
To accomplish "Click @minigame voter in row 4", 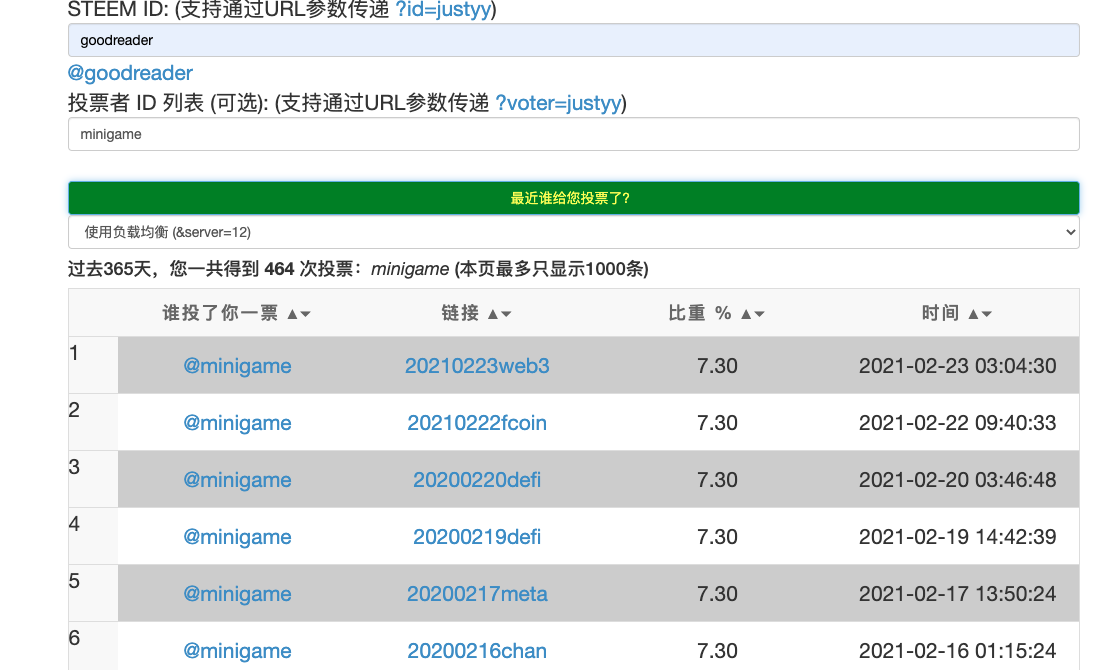I will point(237,537).
